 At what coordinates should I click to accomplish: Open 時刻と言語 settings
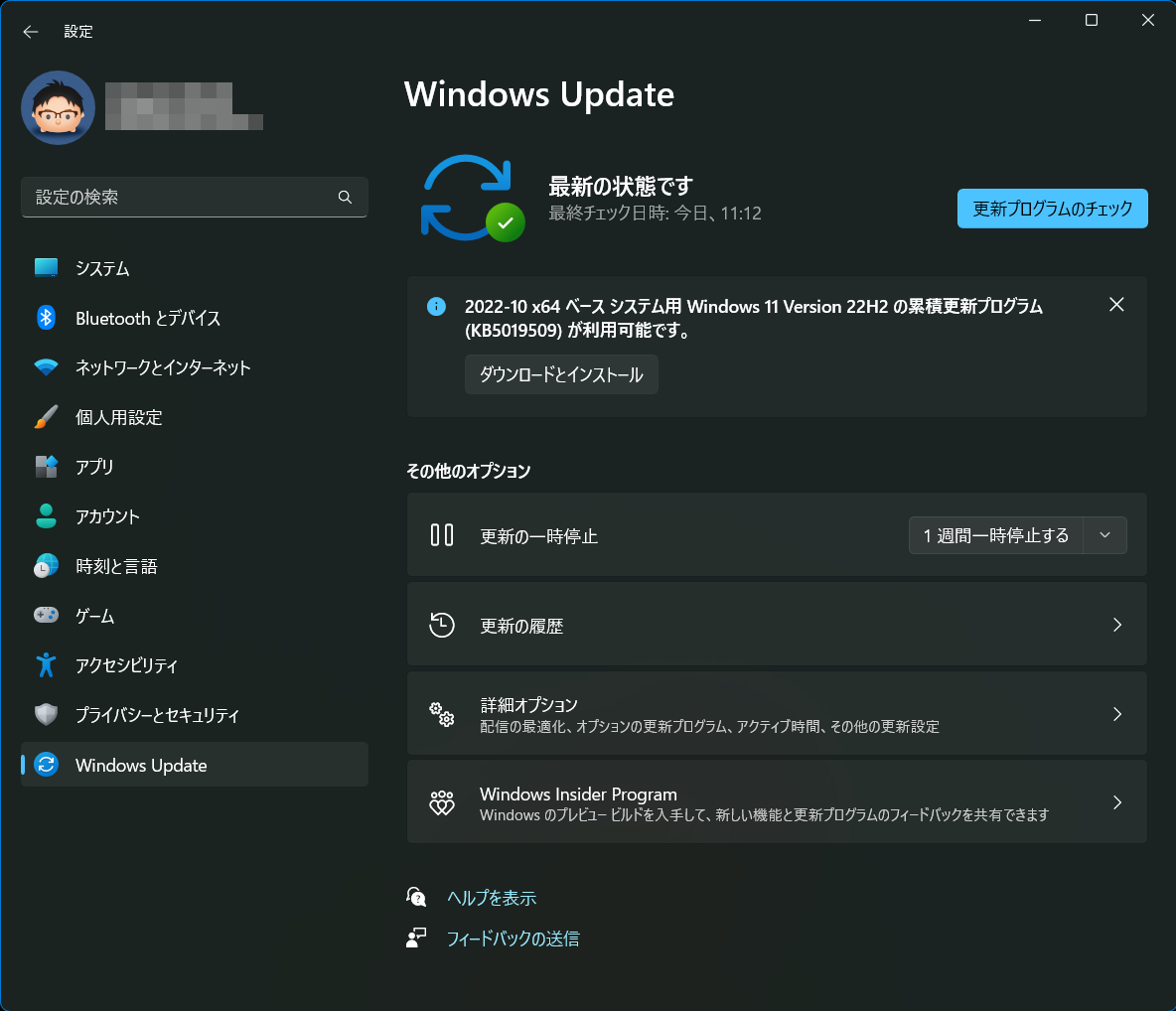point(195,566)
